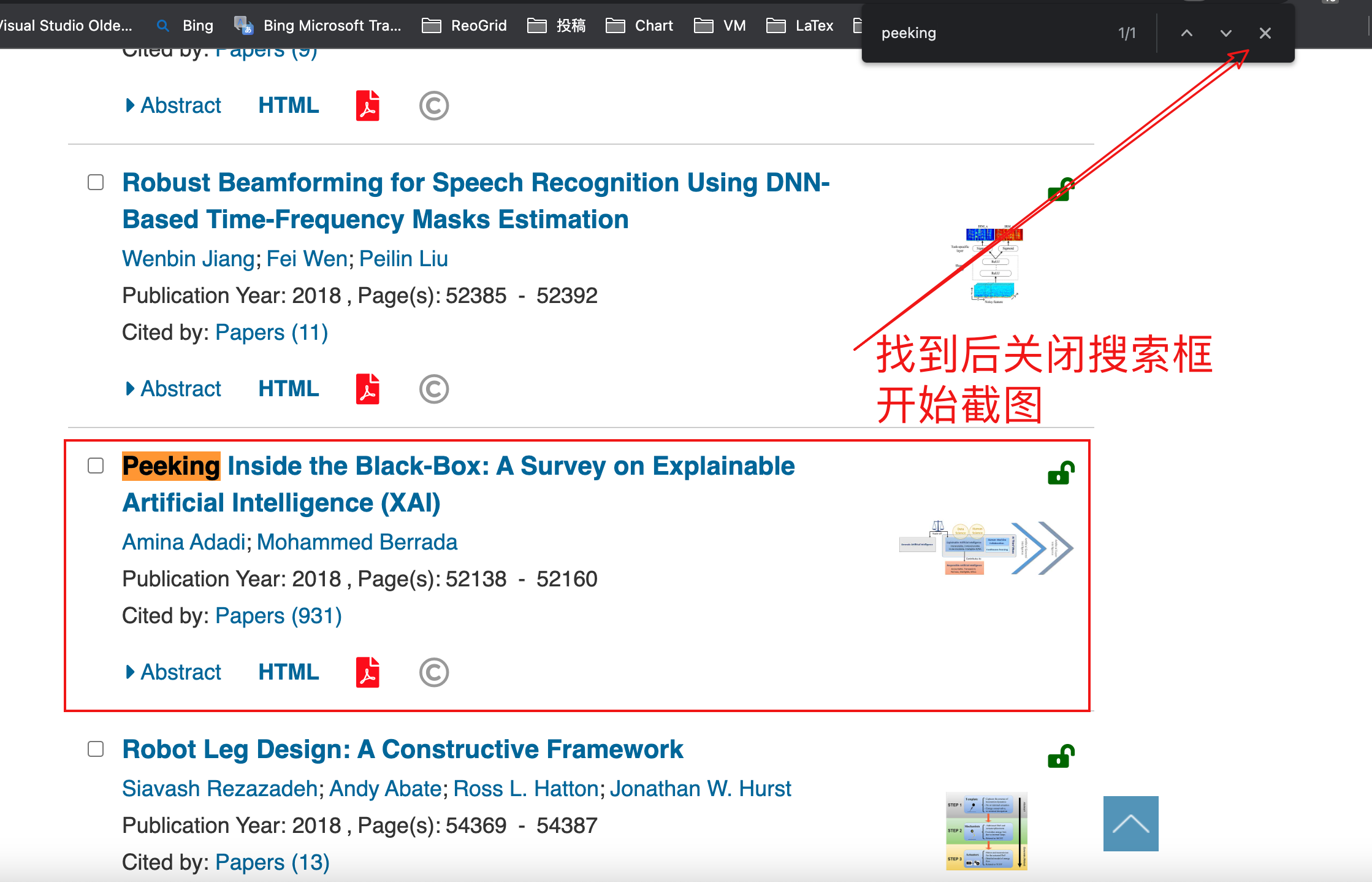
Task: Go to previous find result arrow
Action: (1187, 33)
